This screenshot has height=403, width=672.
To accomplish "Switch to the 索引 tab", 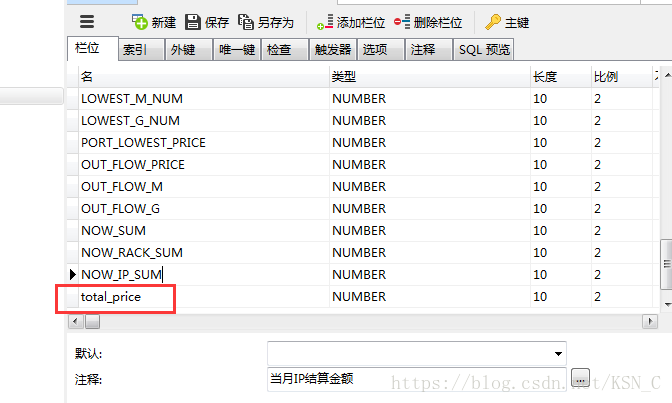I will click(141, 50).
